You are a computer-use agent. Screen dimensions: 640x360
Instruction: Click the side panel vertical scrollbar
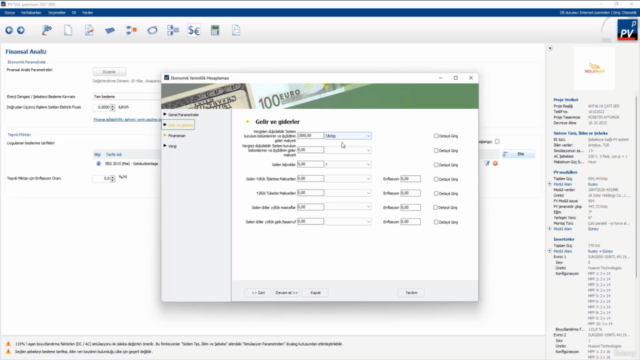click(636, 187)
